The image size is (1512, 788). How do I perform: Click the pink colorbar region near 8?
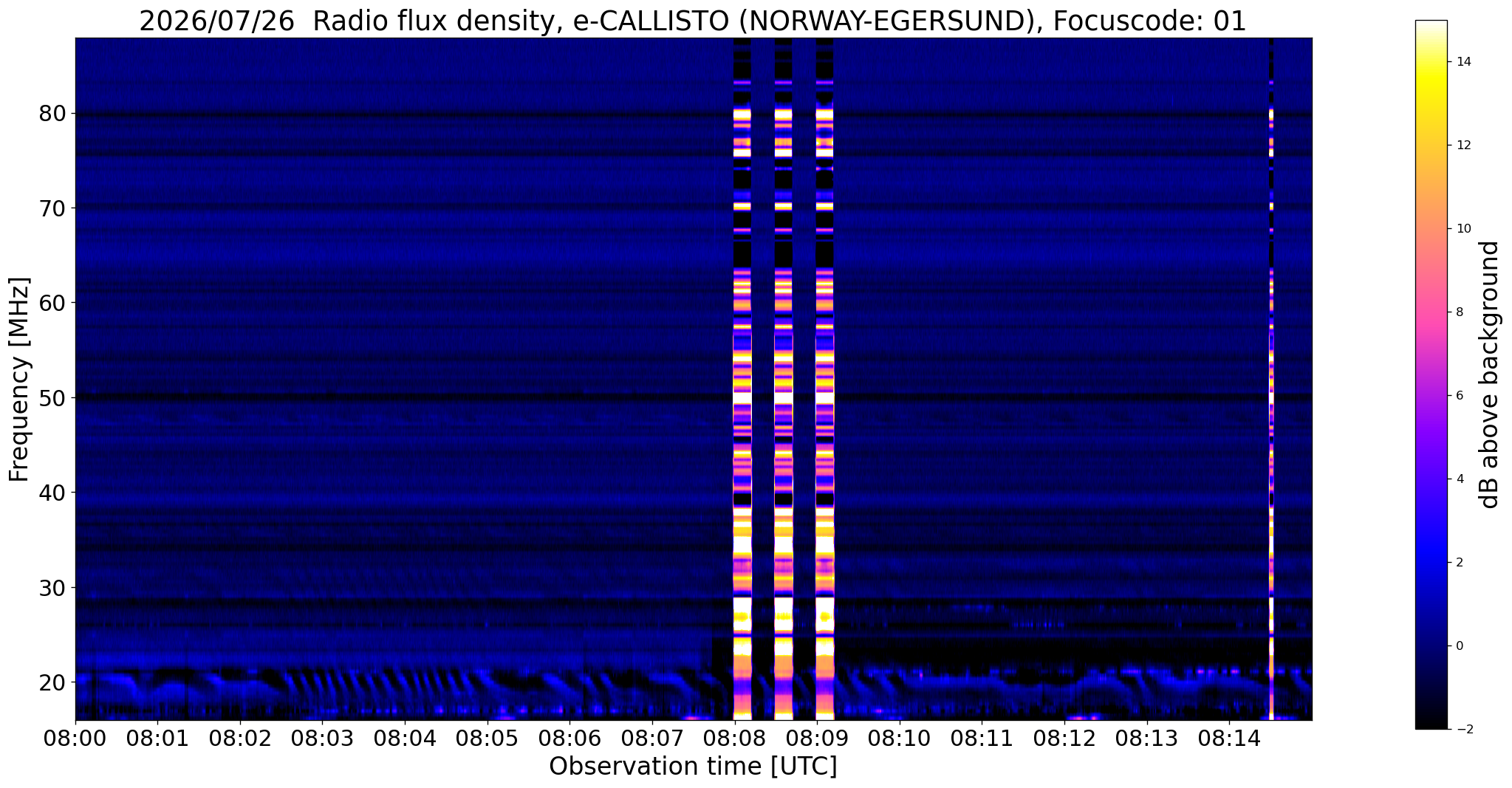tap(1431, 312)
